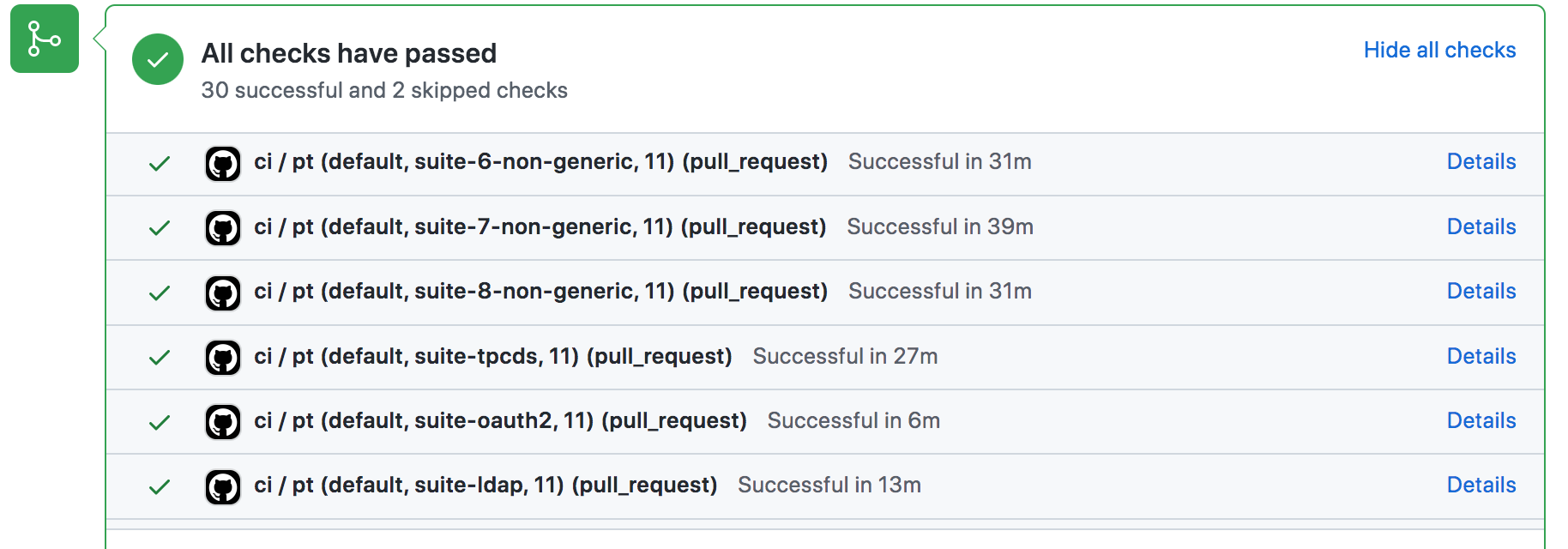The height and width of the screenshot is (549, 1568).
Task: Click success checkmark beside suite-ldap
Action: (x=160, y=486)
